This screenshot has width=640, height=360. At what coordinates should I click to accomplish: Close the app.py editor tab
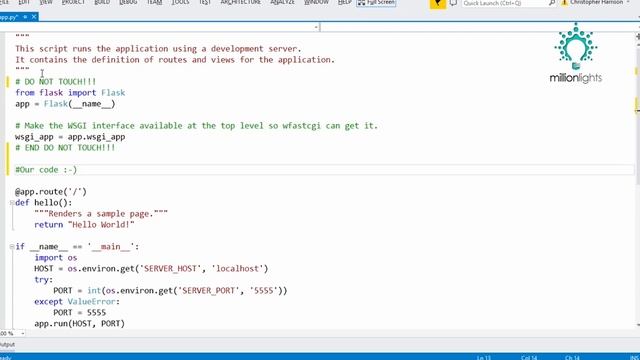tap(34, 17)
